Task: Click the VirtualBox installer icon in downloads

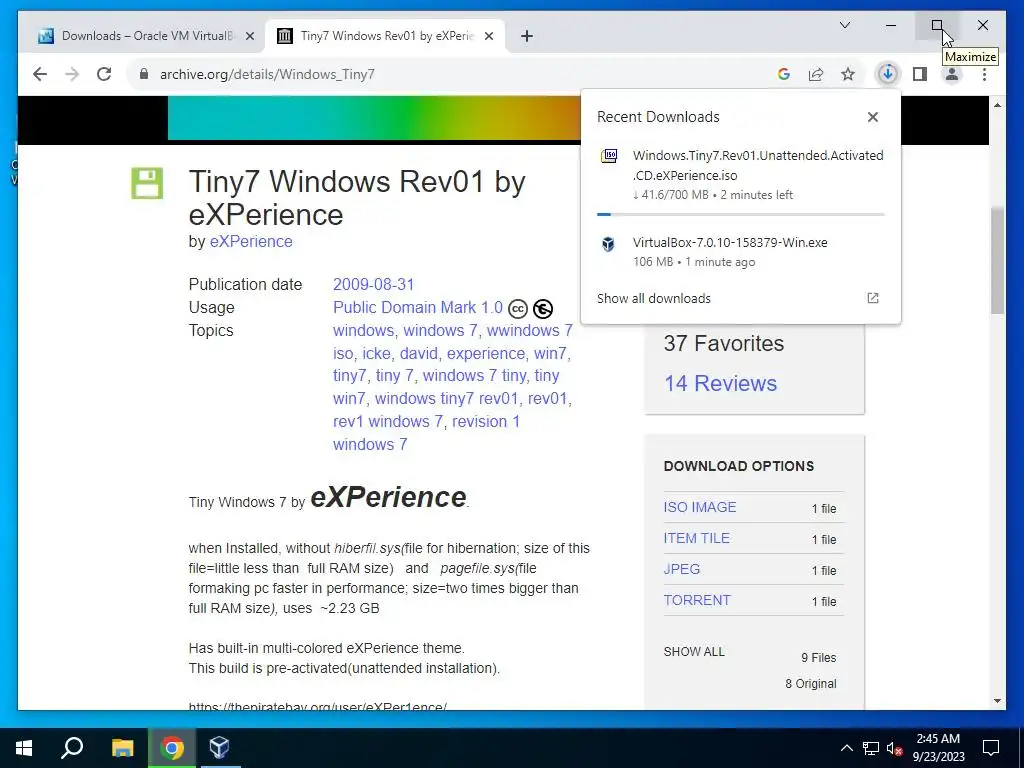Action: (x=608, y=244)
